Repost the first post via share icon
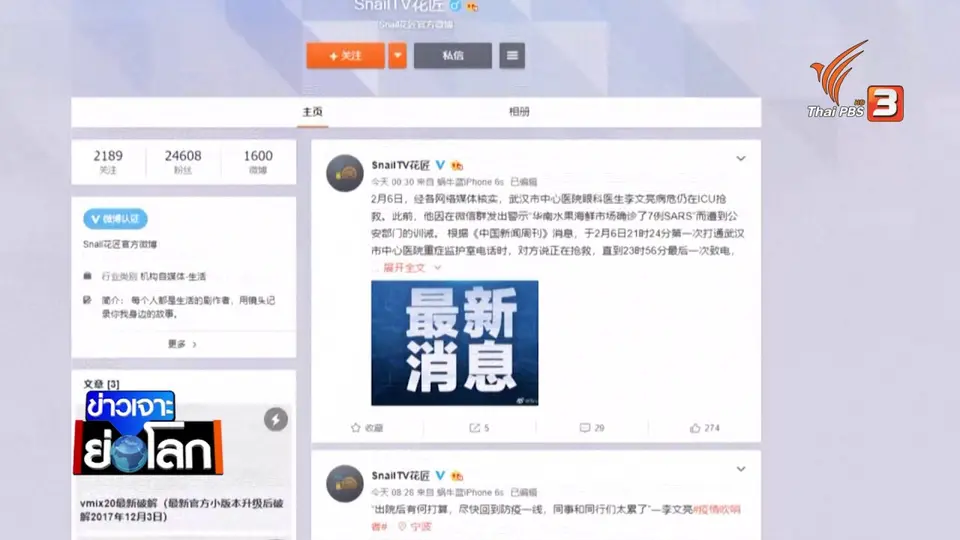Image resolution: width=960 pixels, height=540 pixels. tap(479, 427)
